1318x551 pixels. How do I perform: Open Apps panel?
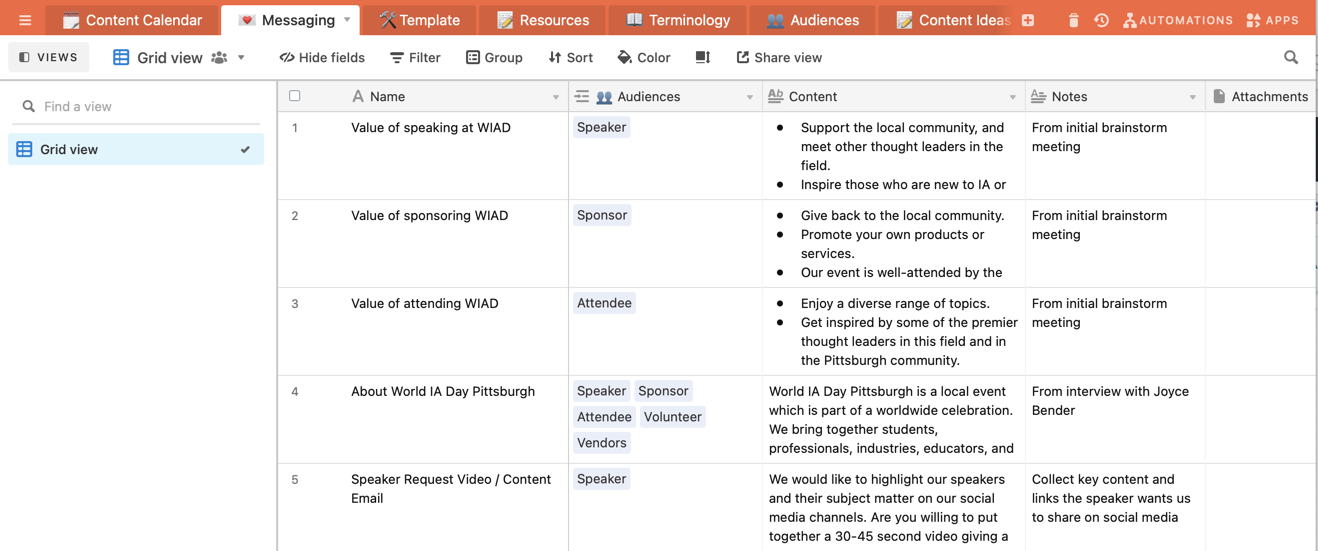click(1272, 20)
